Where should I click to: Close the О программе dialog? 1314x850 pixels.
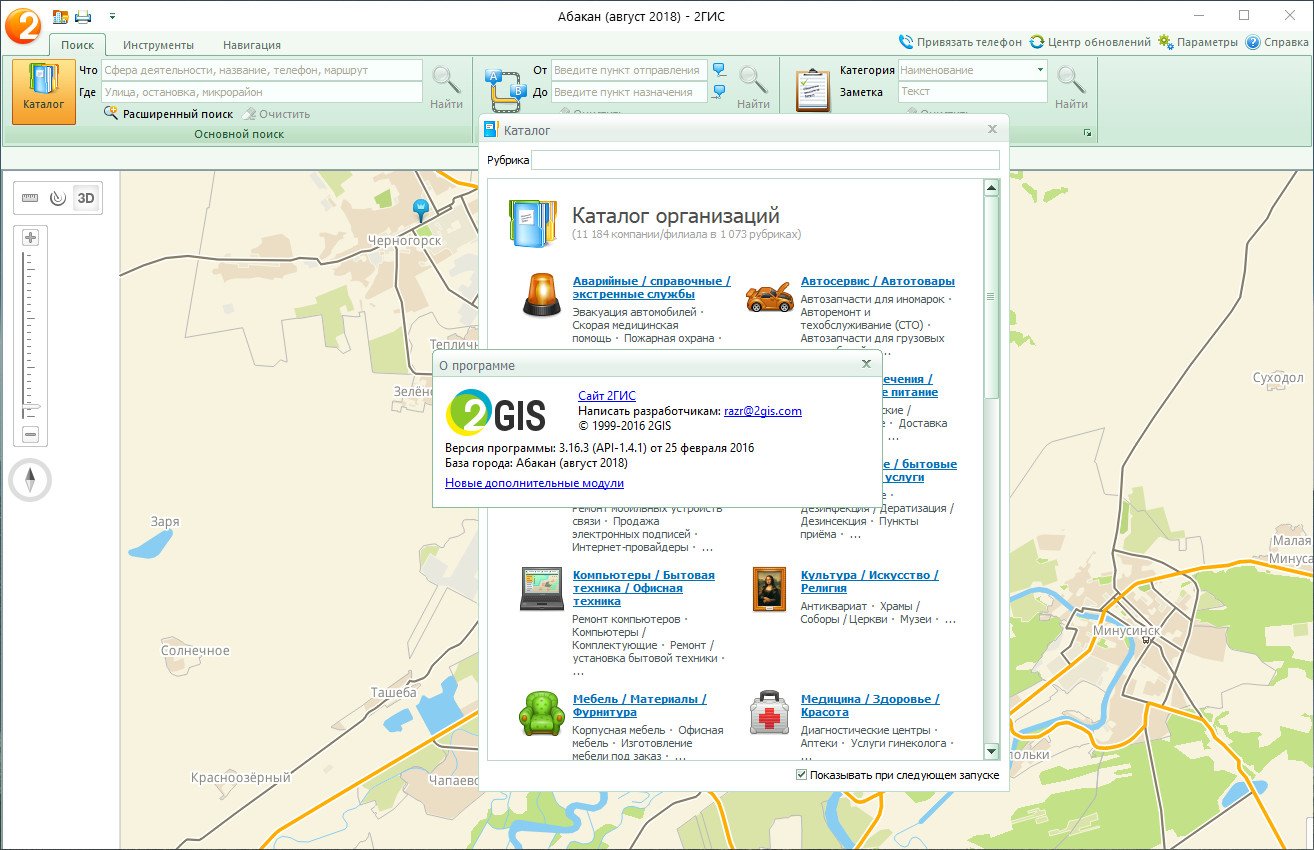[866, 365]
